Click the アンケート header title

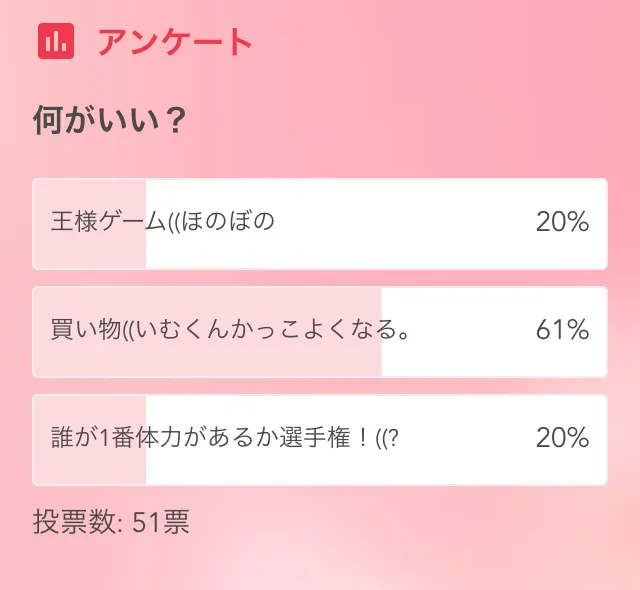pos(174,42)
